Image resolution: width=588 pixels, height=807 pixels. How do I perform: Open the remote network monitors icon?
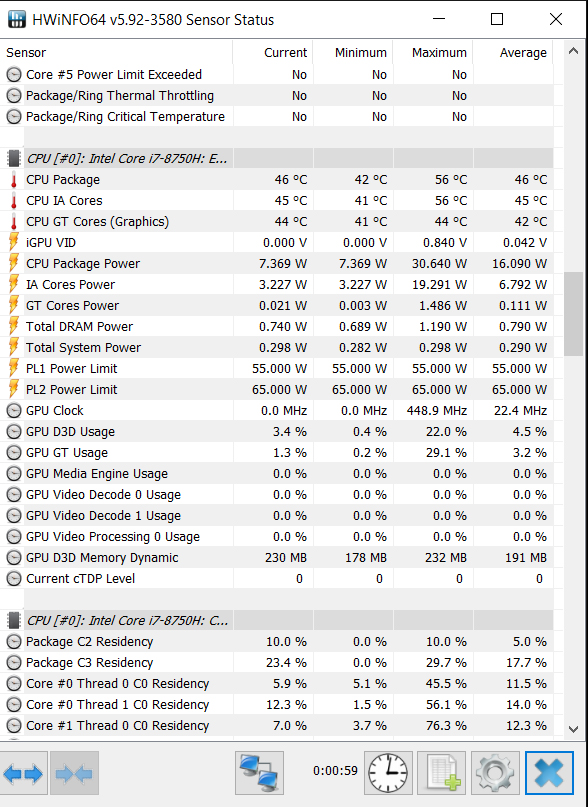coord(259,773)
